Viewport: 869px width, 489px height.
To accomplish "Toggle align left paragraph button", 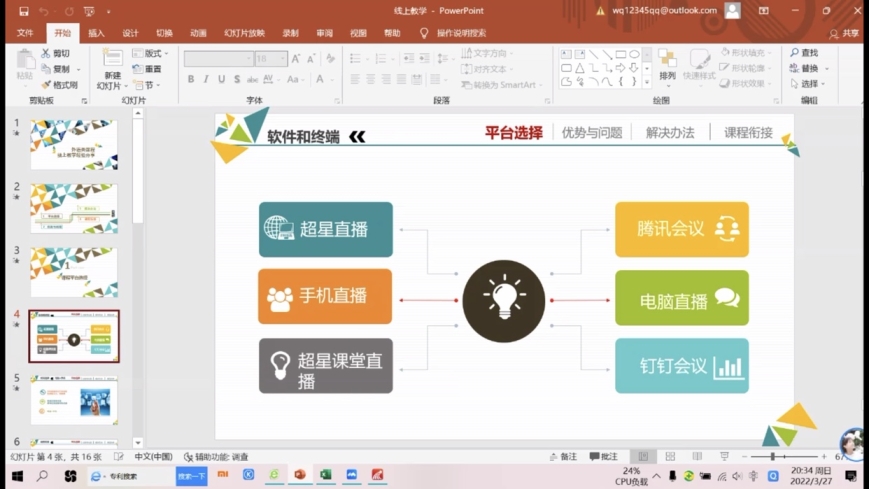I will tap(355, 79).
